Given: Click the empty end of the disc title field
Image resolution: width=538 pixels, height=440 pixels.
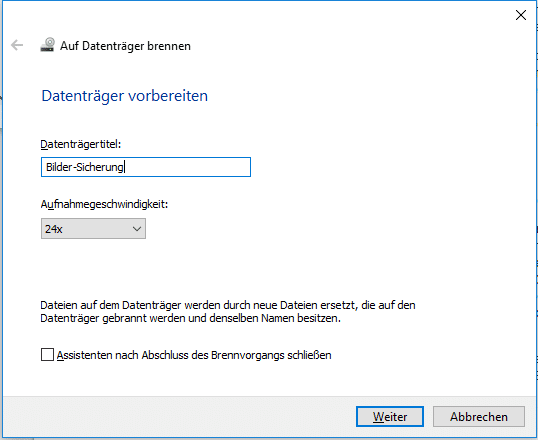Looking at the screenshot, I should tap(188, 167).
